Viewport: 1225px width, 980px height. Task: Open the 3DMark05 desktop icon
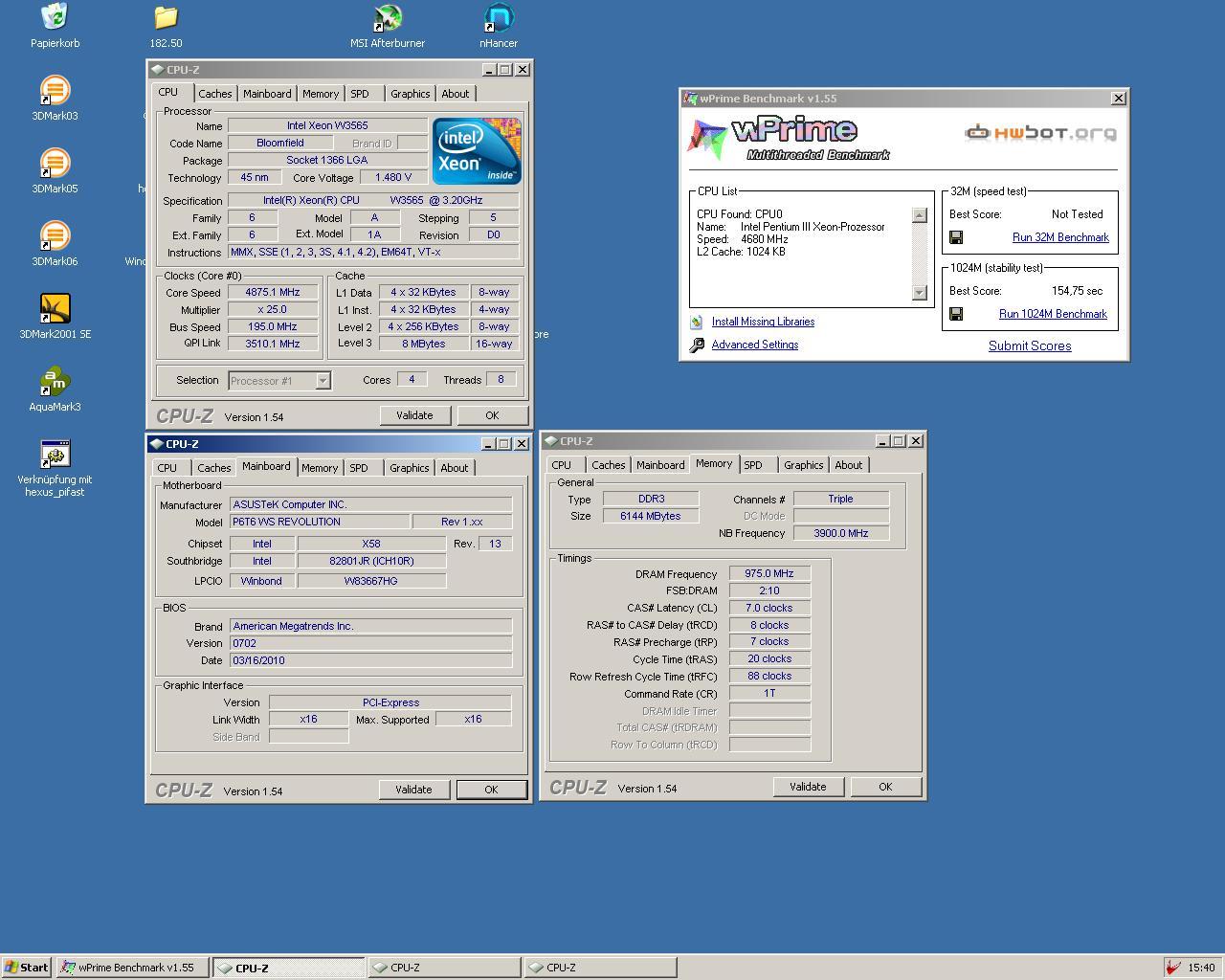point(55,164)
